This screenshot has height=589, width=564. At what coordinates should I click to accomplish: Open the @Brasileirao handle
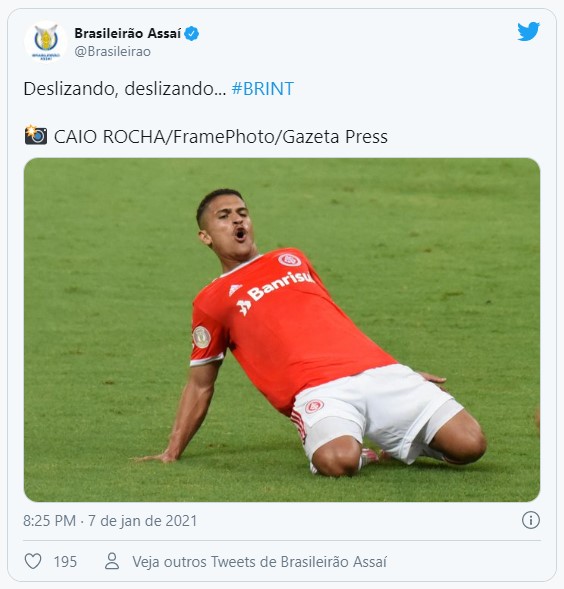[x=112, y=51]
